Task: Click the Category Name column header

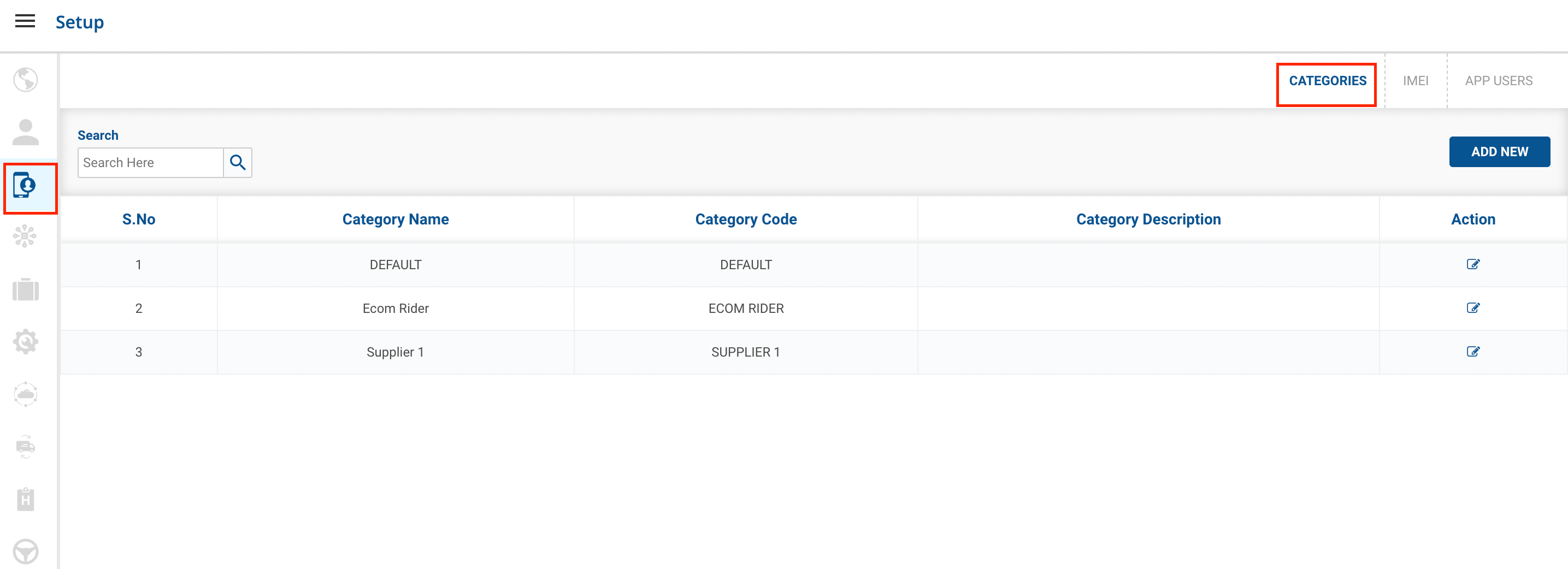Action: [x=395, y=219]
